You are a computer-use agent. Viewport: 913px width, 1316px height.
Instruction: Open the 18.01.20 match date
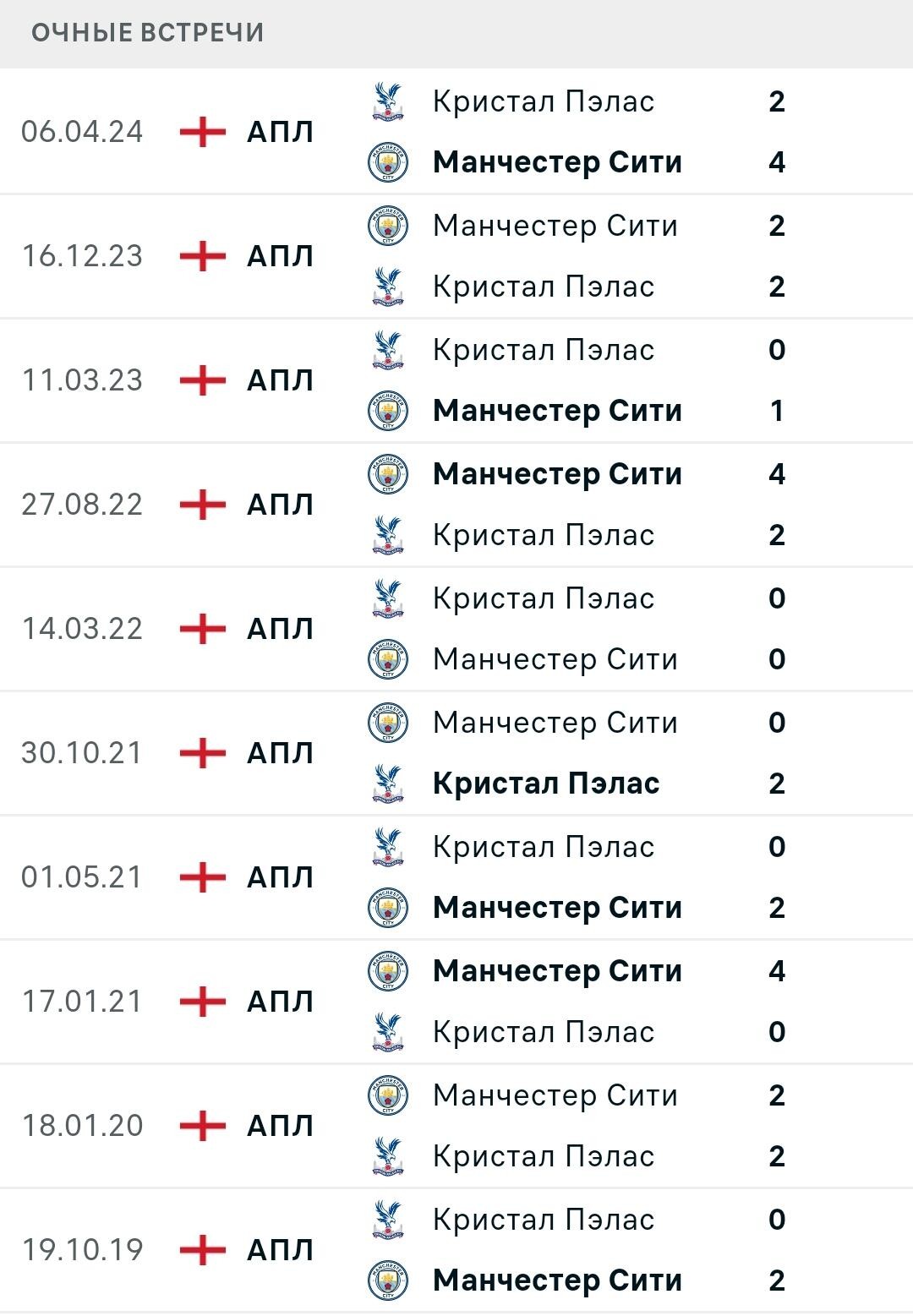coord(82,1126)
